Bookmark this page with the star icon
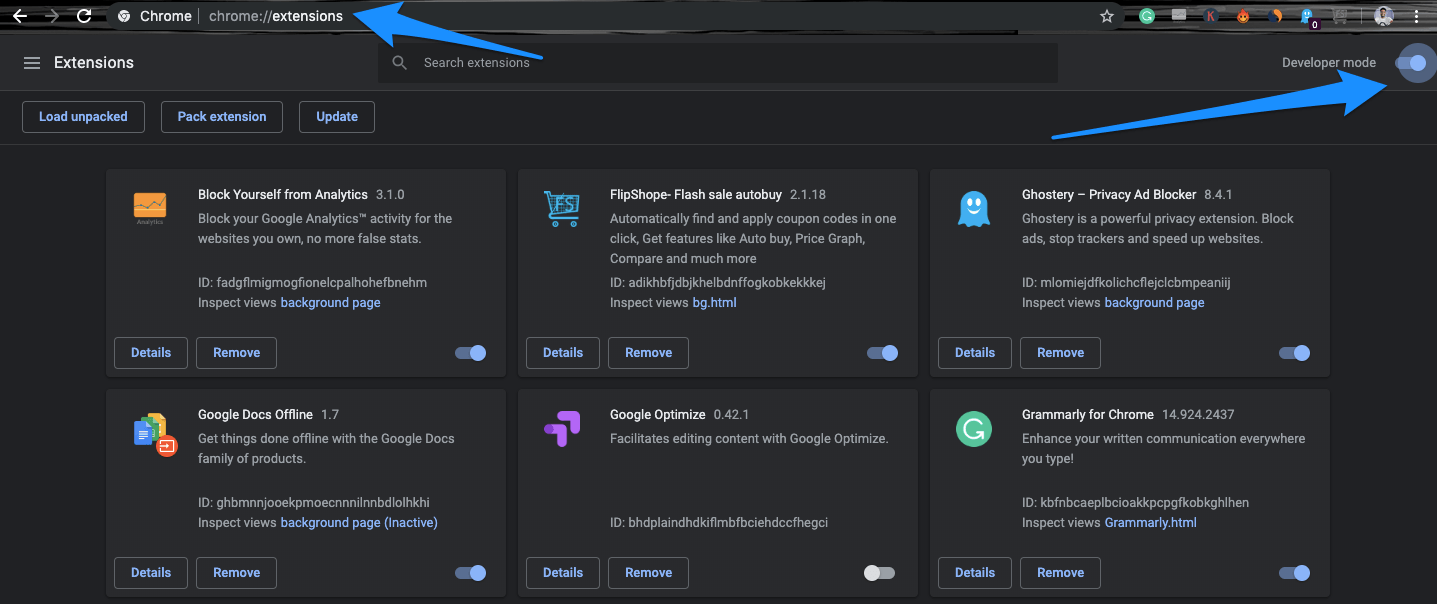The width and height of the screenshot is (1437, 604). [x=1107, y=16]
